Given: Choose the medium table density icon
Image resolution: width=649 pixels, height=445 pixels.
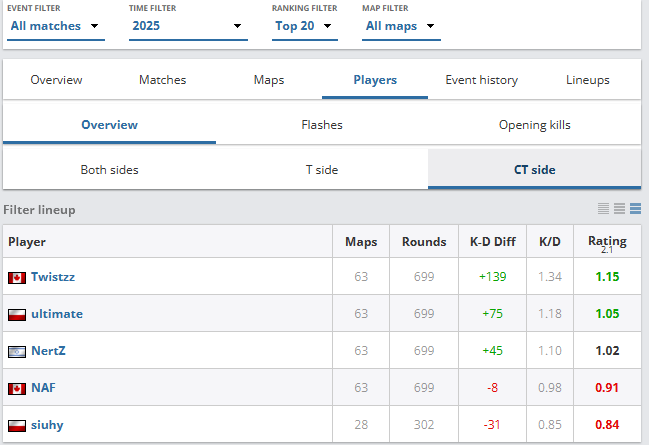Looking at the screenshot, I should pos(620,209).
